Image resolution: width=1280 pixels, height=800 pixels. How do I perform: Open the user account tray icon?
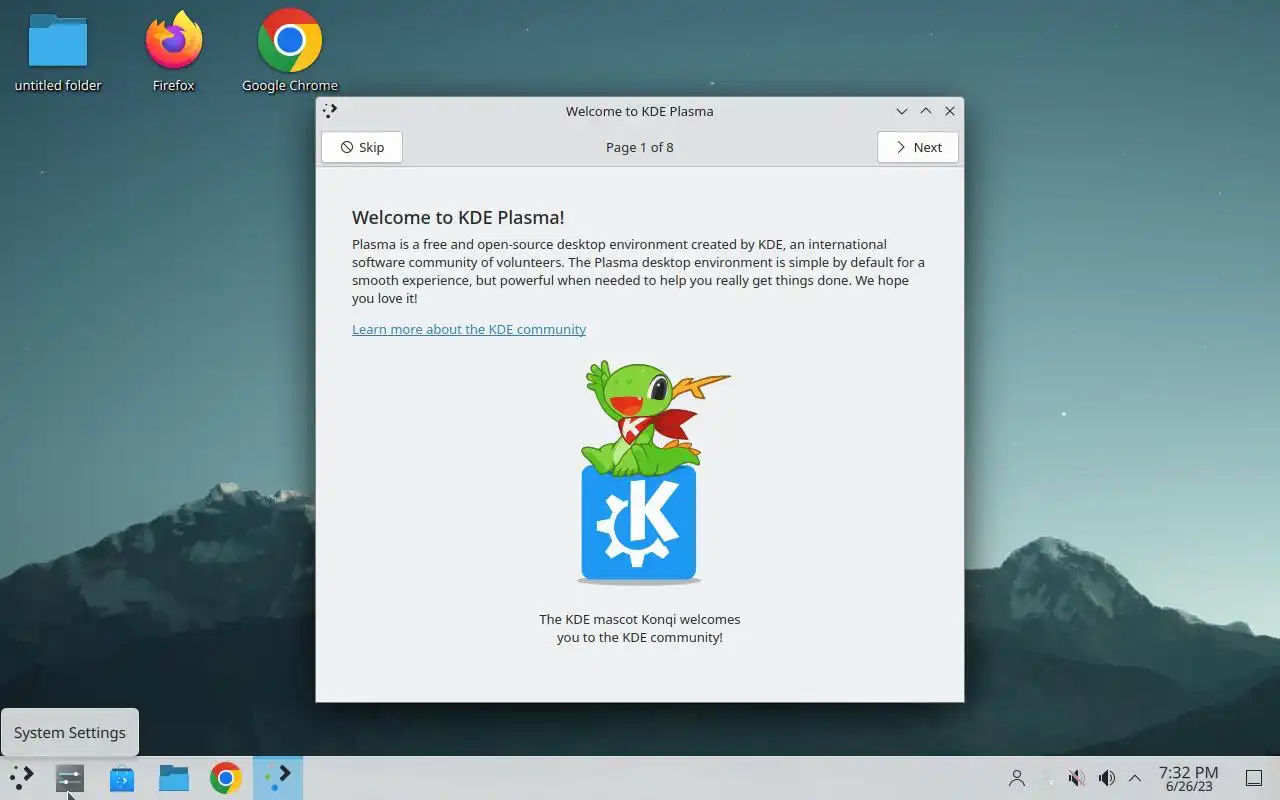click(1017, 778)
